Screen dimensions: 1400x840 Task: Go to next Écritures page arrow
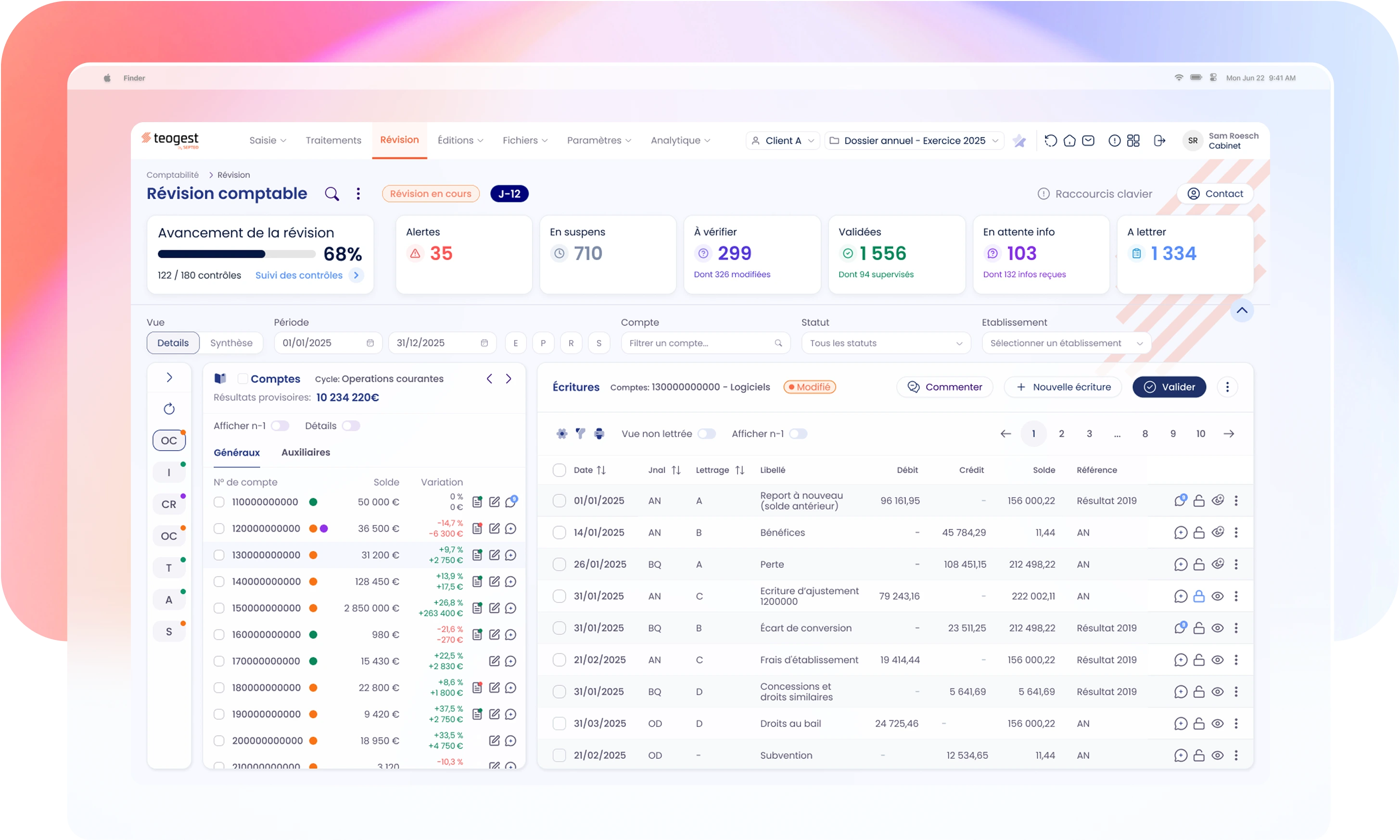click(x=1228, y=434)
